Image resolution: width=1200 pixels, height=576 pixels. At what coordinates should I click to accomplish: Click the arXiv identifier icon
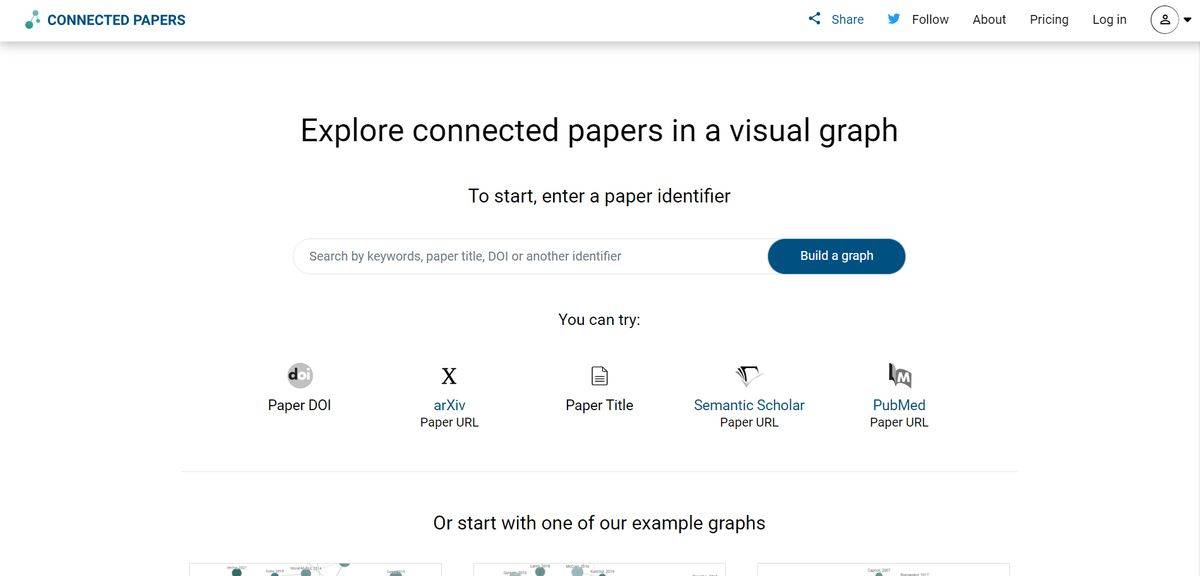coord(449,375)
